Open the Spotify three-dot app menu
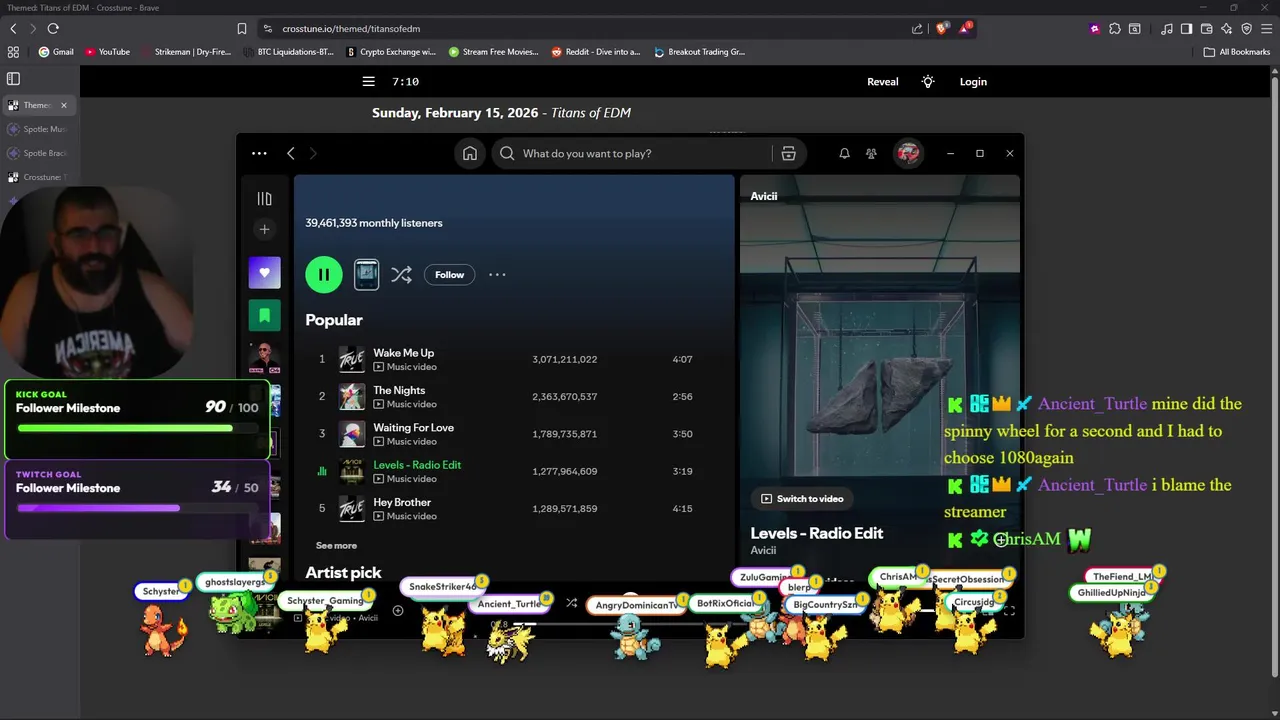The height and width of the screenshot is (720, 1280). (x=259, y=153)
